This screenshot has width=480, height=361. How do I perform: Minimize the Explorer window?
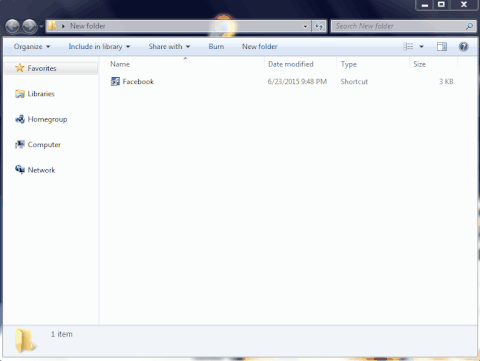click(x=425, y=5)
